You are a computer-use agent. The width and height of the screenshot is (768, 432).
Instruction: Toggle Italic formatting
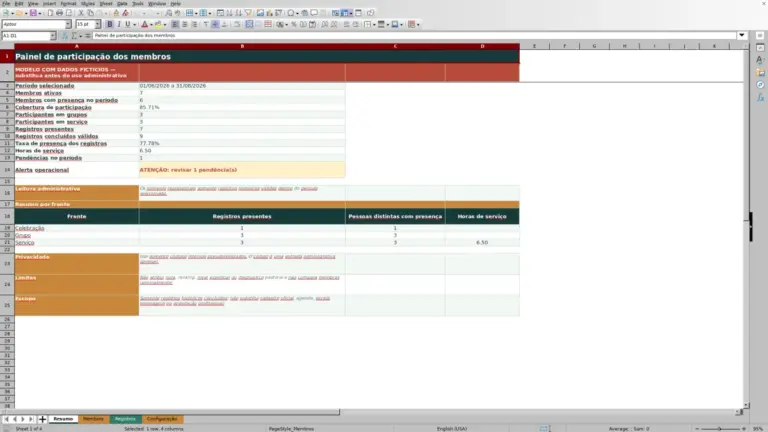click(x=119, y=24)
